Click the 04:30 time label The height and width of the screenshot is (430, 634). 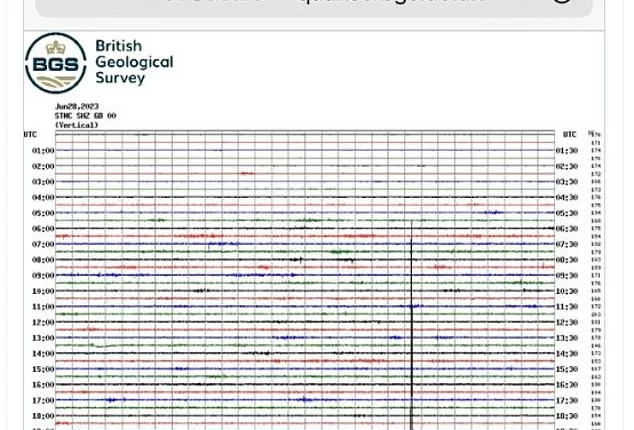[x=567, y=197]
